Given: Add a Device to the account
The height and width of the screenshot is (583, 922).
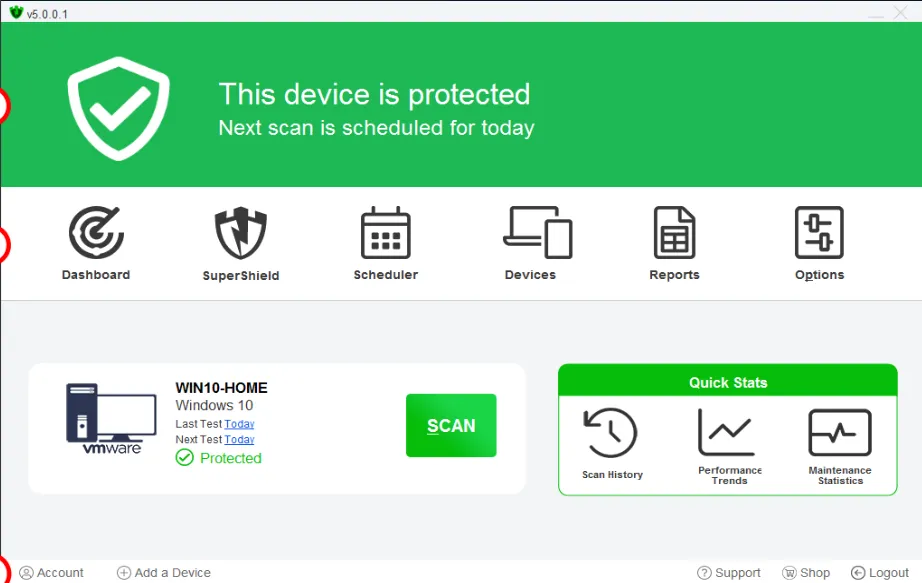Looking at the screenshot, I should (163, 572).
